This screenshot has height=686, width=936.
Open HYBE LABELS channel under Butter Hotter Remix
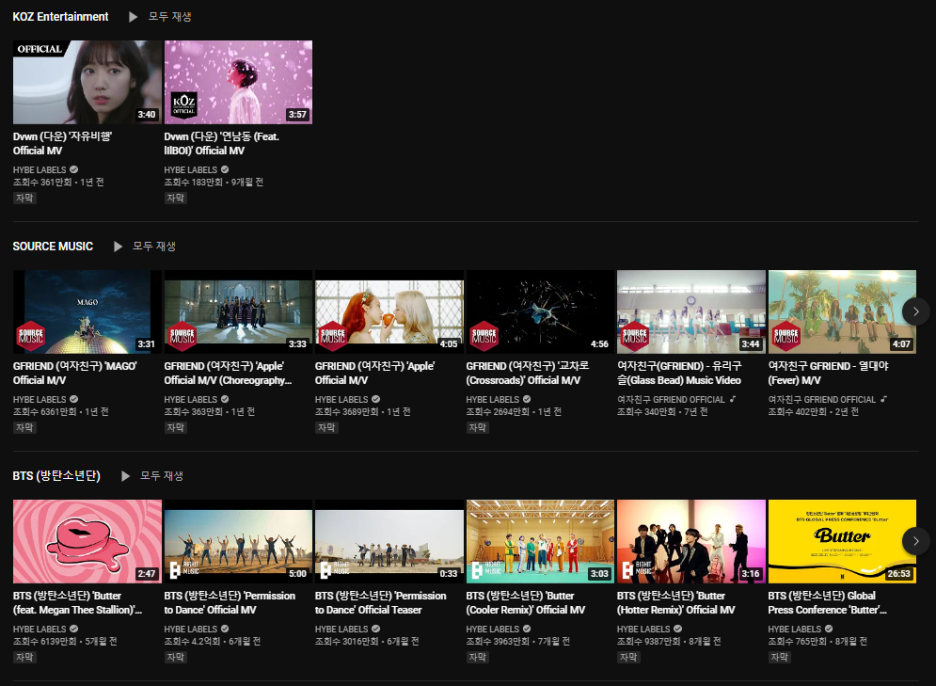click(x=644, y=629)
